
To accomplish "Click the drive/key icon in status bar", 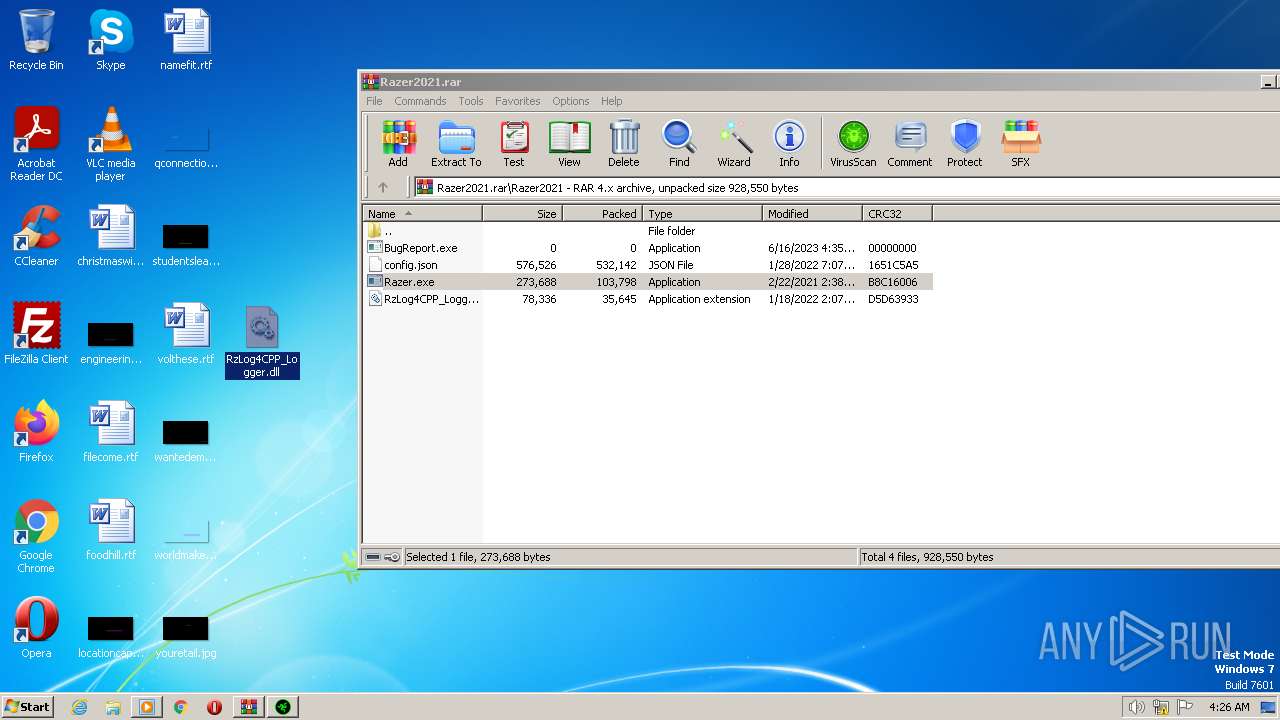I will pyautogui.click(x=383, y=557).
